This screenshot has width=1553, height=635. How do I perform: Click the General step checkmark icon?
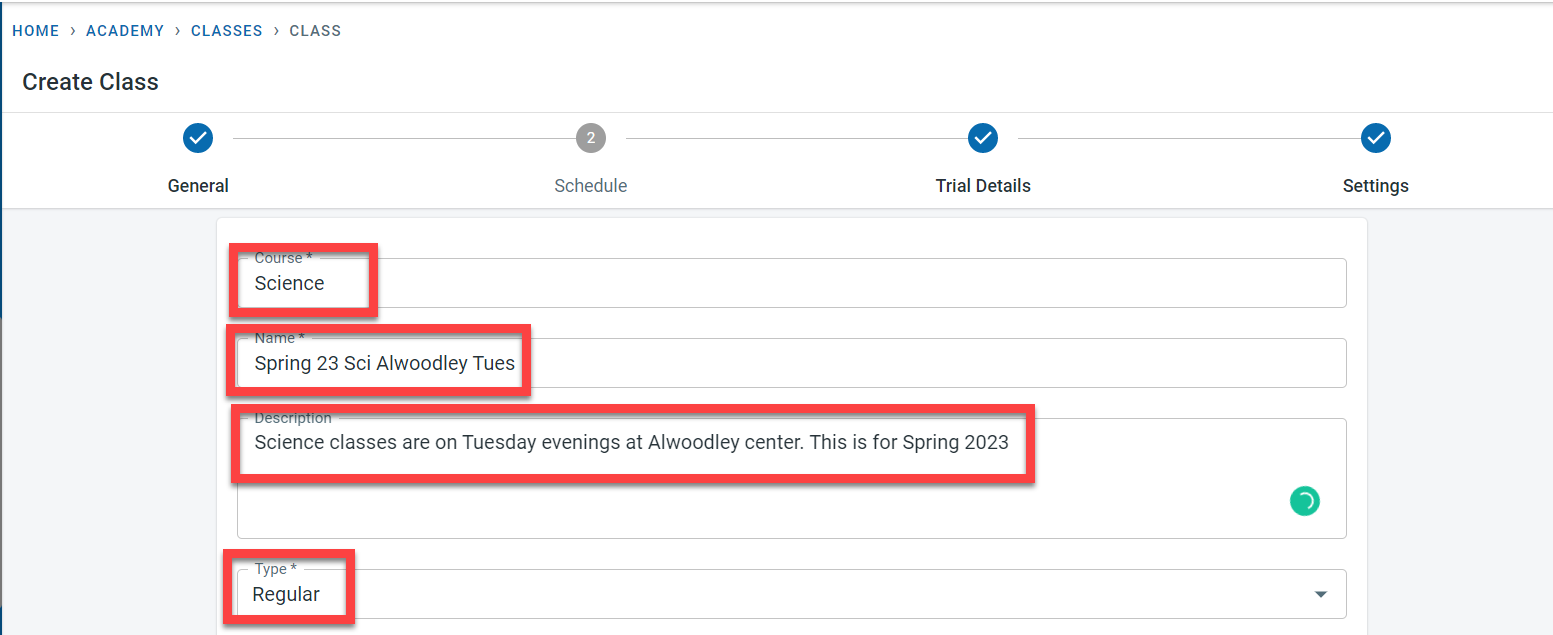(198, 138)
